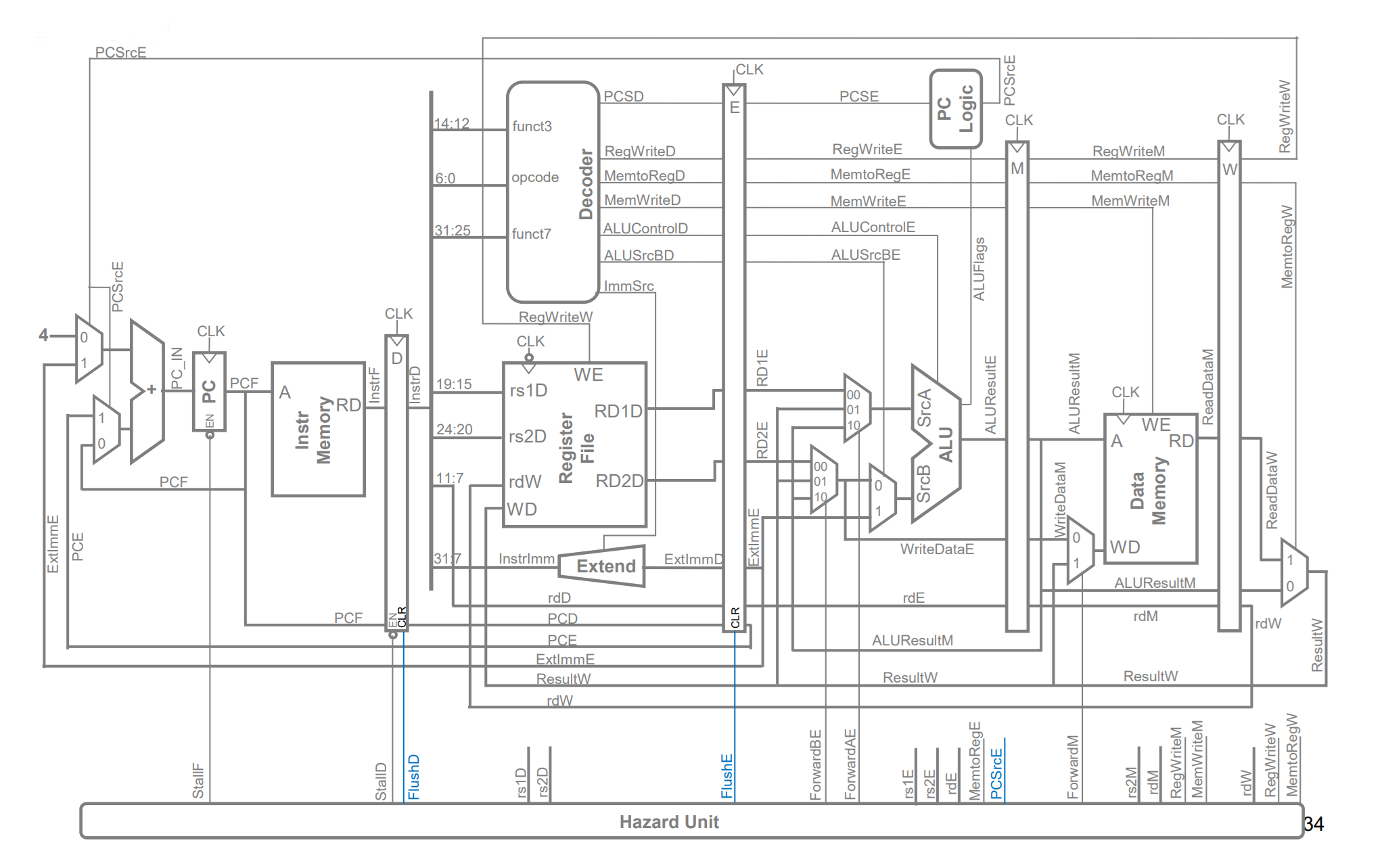Select the Instr Memory block
Screen dimensions: 1384x868
(318, 430)
